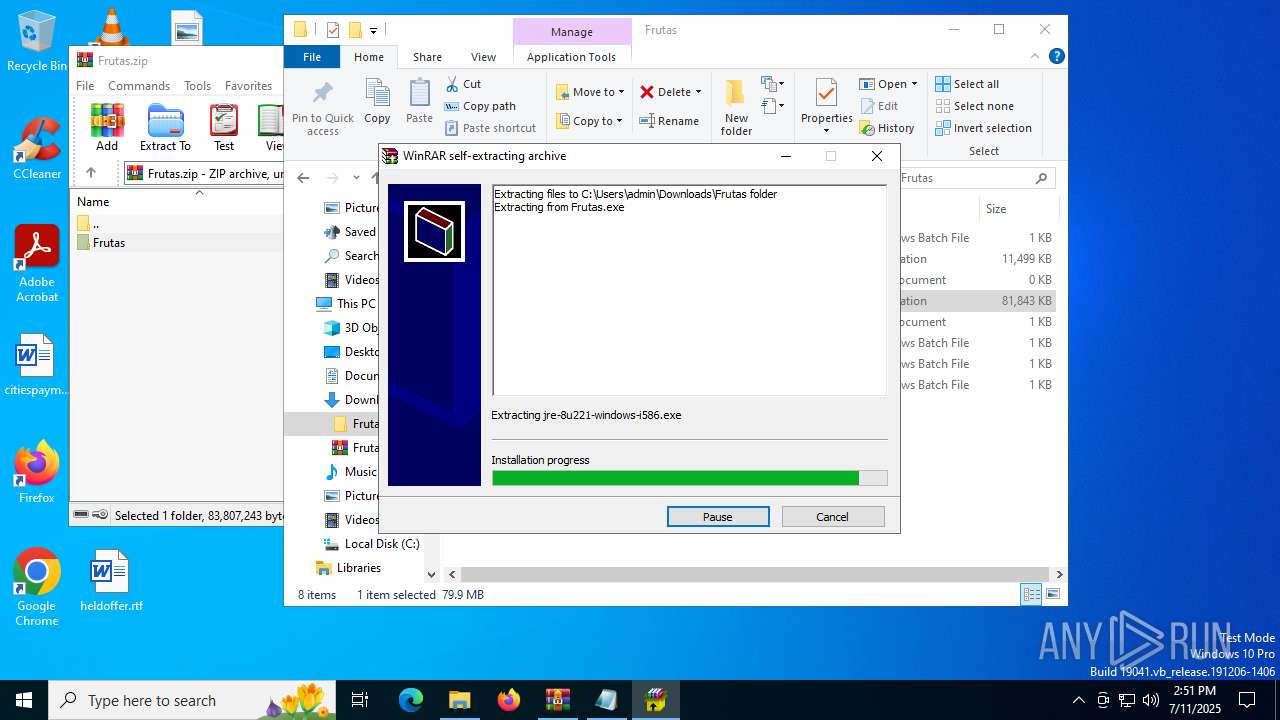Click taskbar search box
The width and height of the screenshot is (1280, 720).
coord(194,700)
